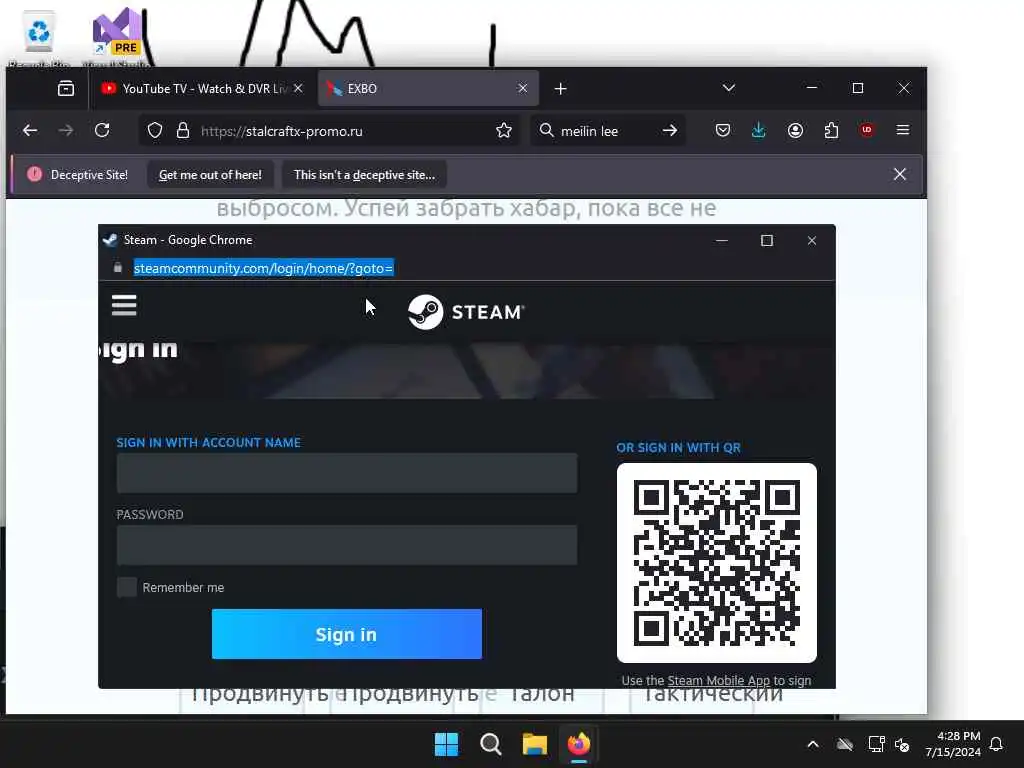Click the fake popup lock icon
The width and height of the screenshot is (1024, 768).
(118, 268)
